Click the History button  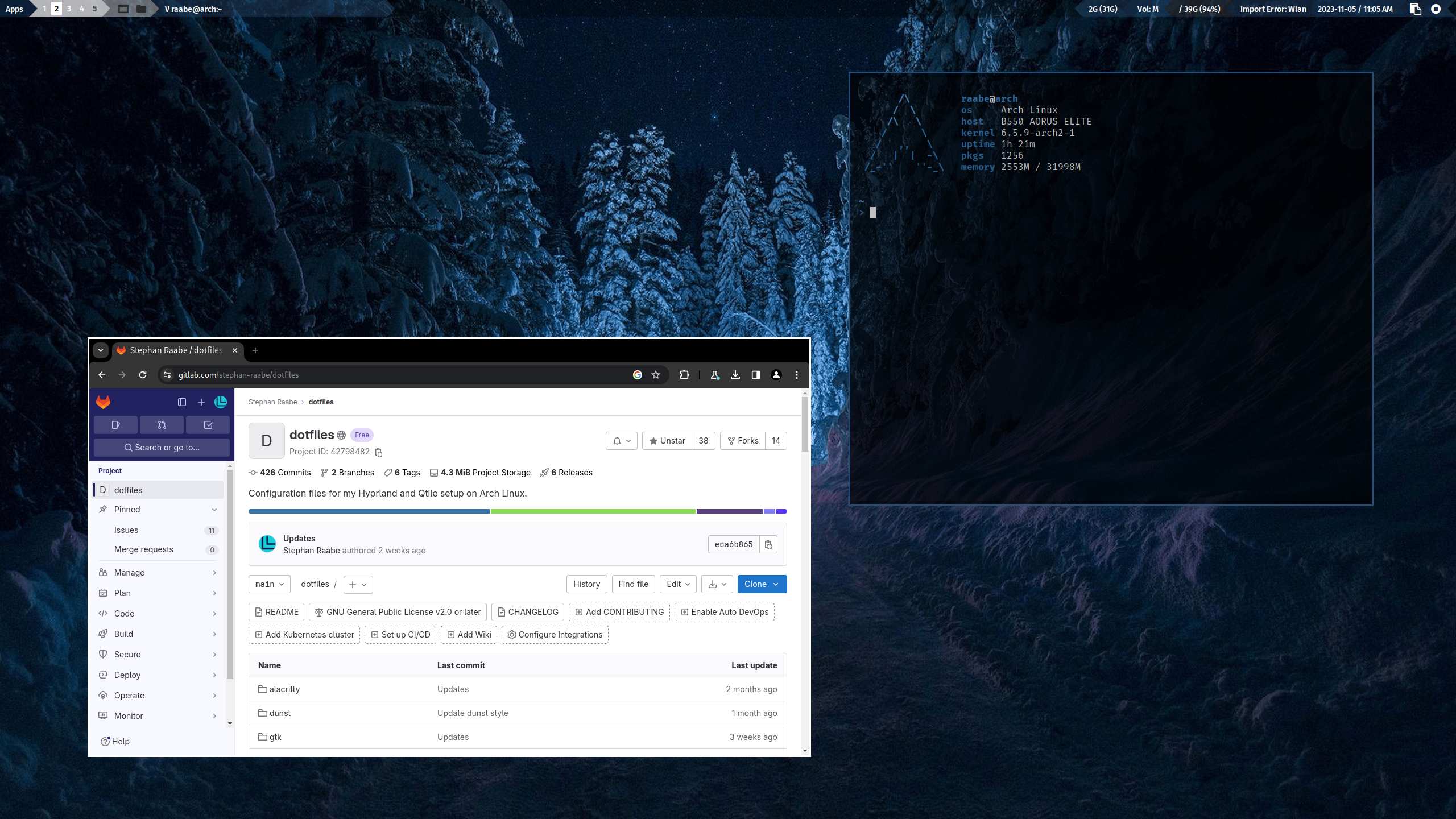pyautogui.click(x=586, y=584)
